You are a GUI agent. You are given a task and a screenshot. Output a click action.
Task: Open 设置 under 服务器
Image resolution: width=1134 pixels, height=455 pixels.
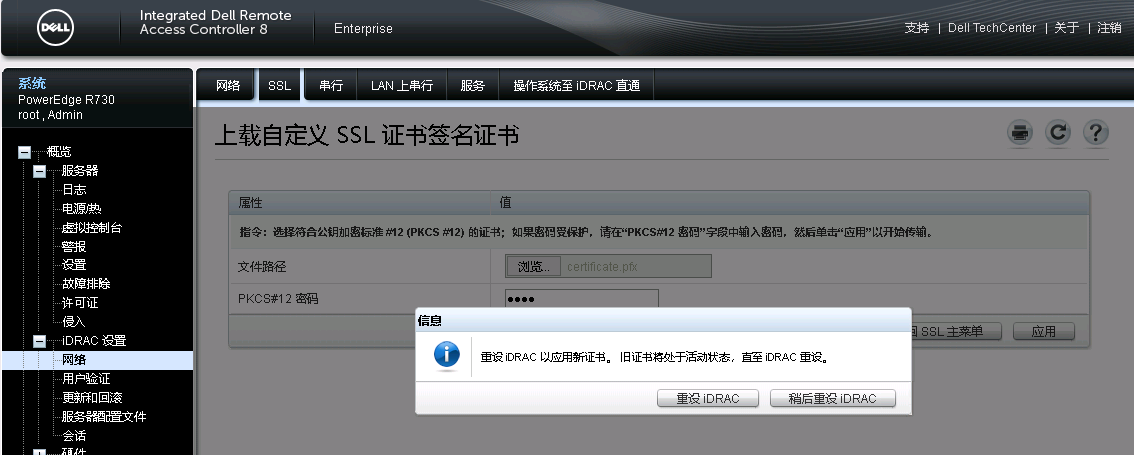[74, 265]
